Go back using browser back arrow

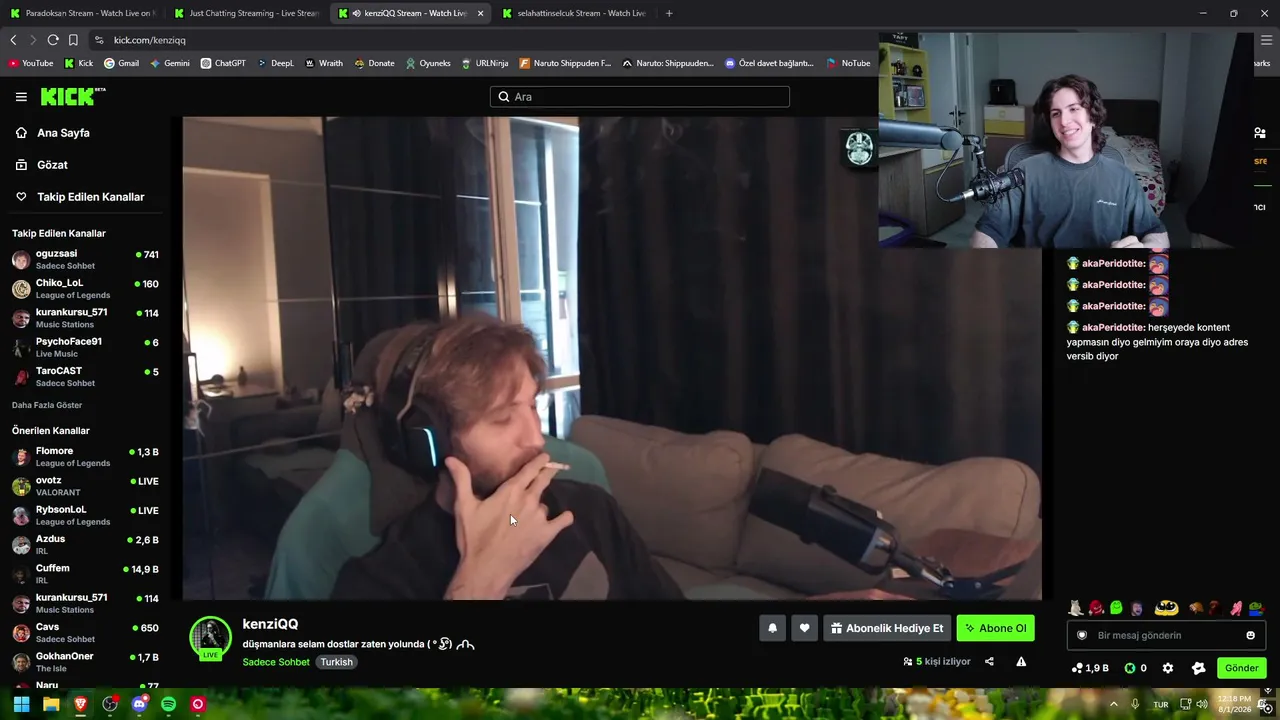[13, 40]
